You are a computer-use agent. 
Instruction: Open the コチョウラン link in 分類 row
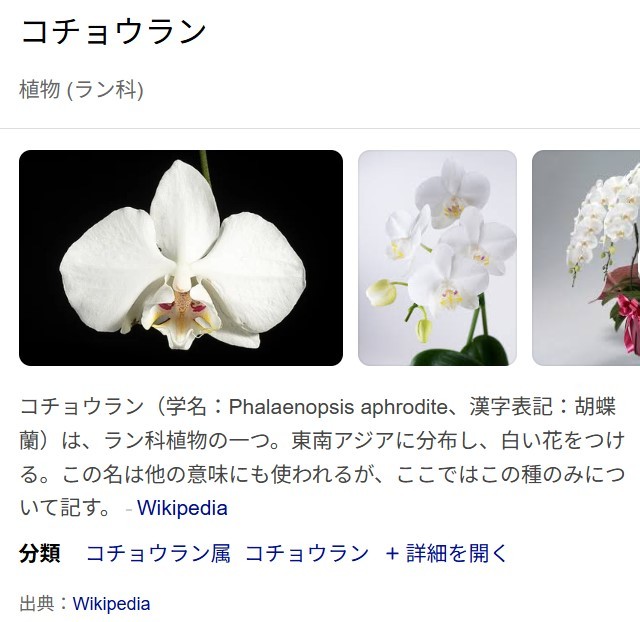tap(307, 554)
